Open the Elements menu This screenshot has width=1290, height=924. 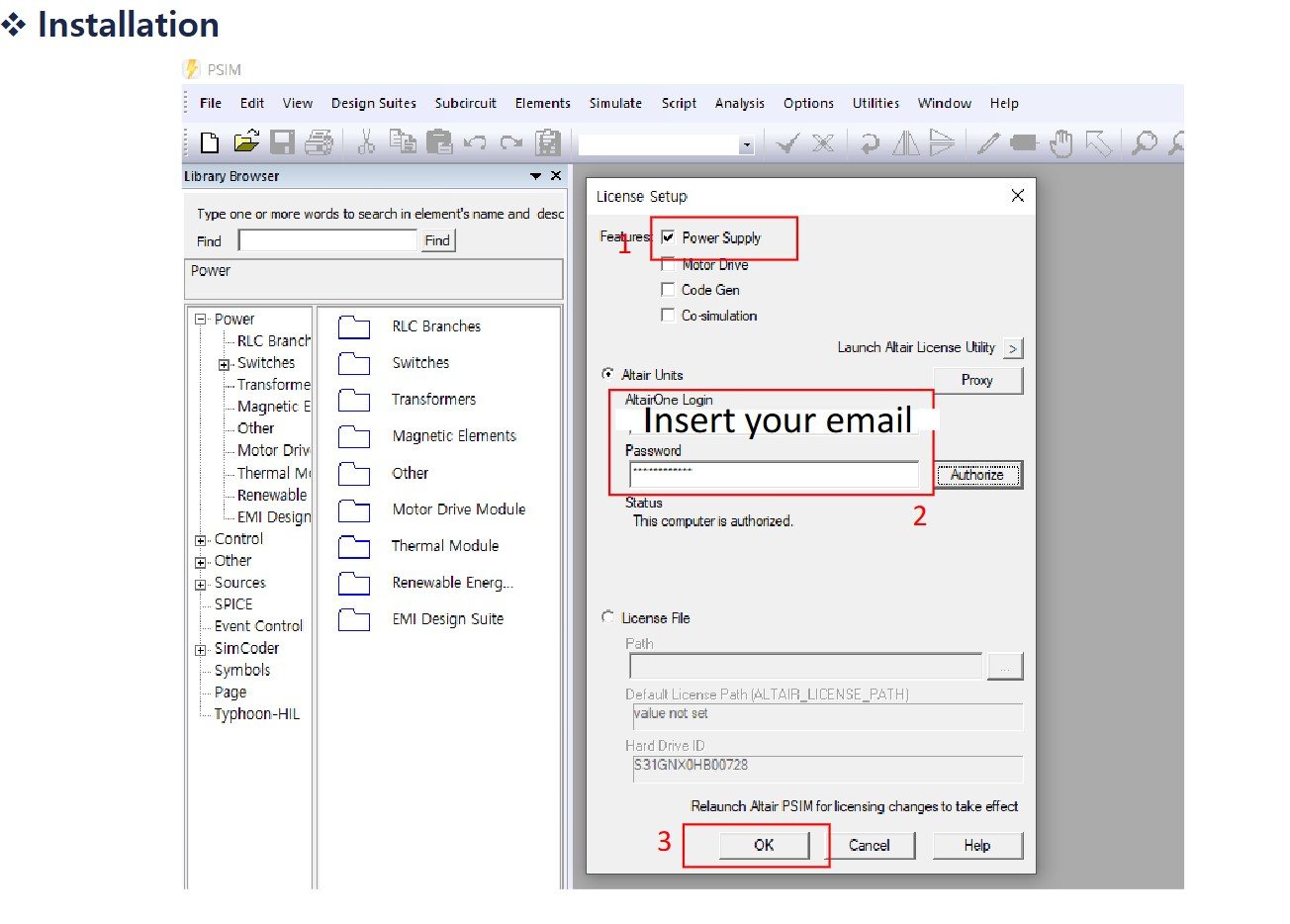[x=542, y=103]
